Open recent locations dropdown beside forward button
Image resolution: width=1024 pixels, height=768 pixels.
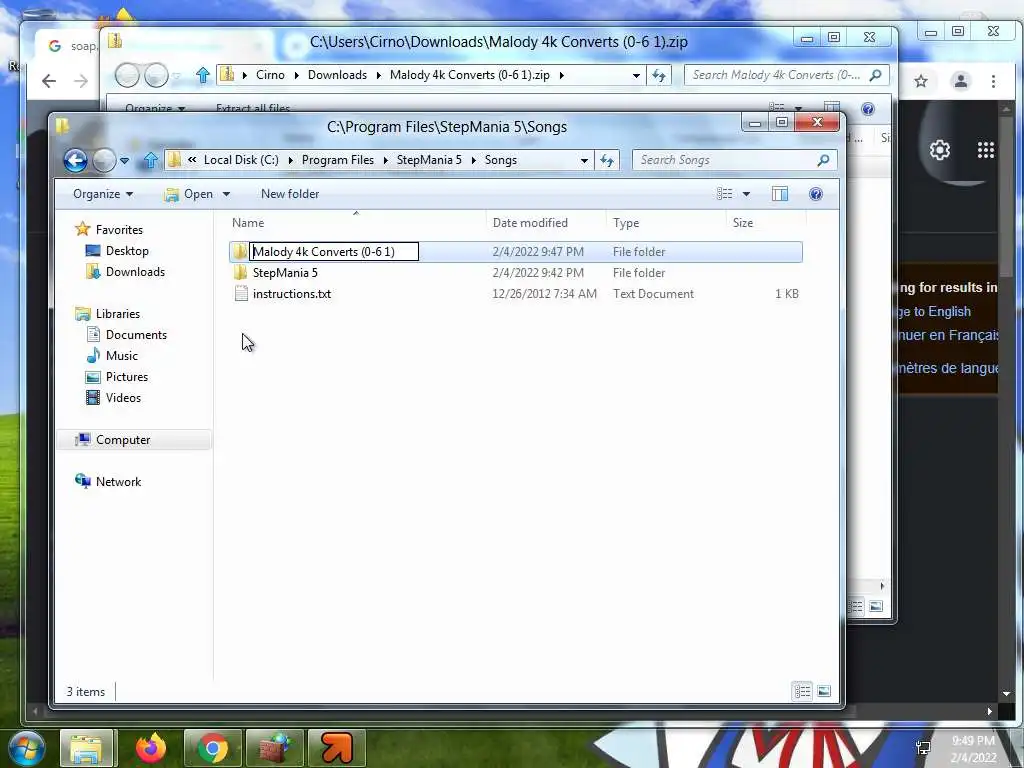click(125, 160)
